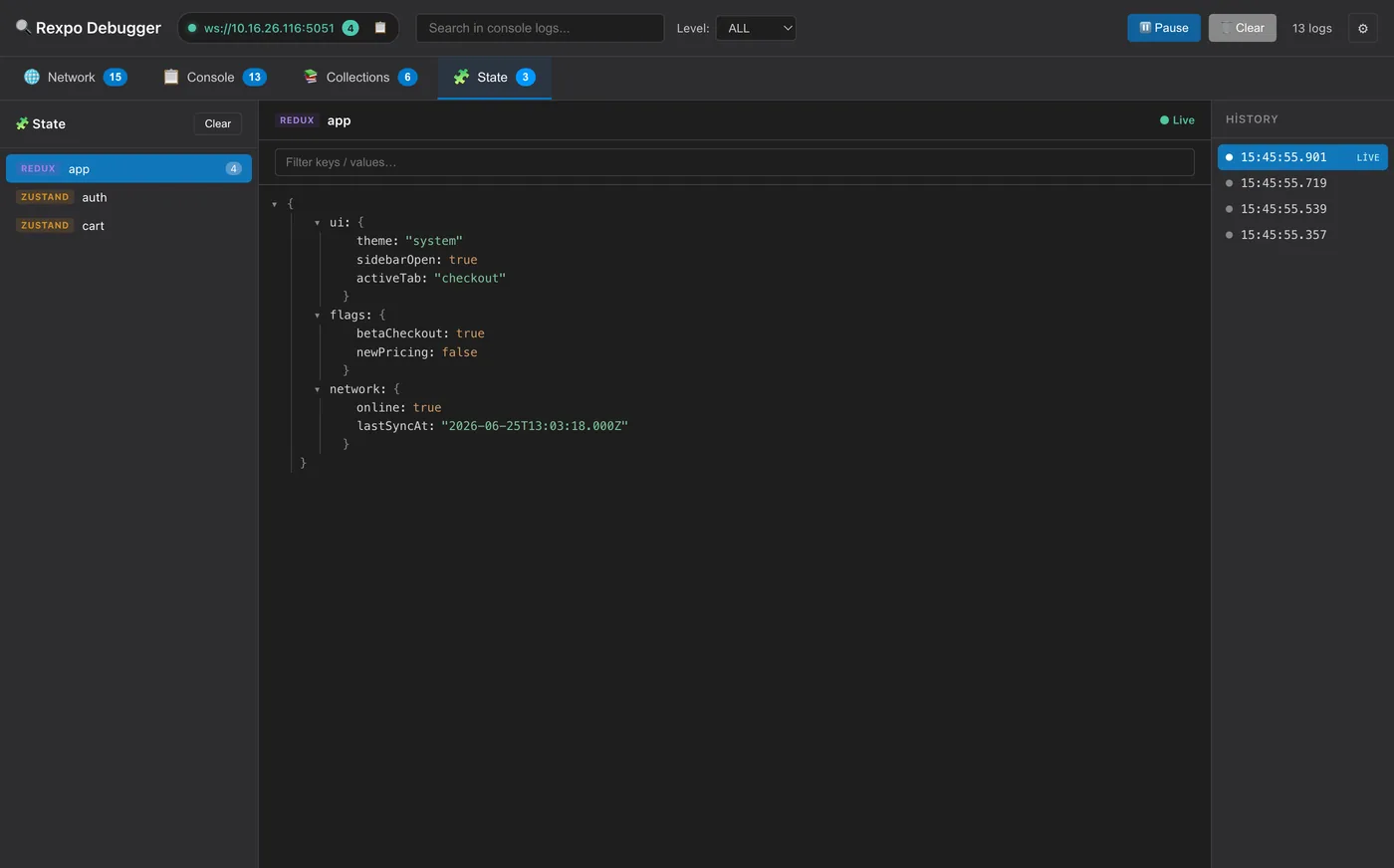Click the clipboard copy icon next to websocket address
The height and width of the screenshot is (868, 1394).
click(x=379, y=28)
